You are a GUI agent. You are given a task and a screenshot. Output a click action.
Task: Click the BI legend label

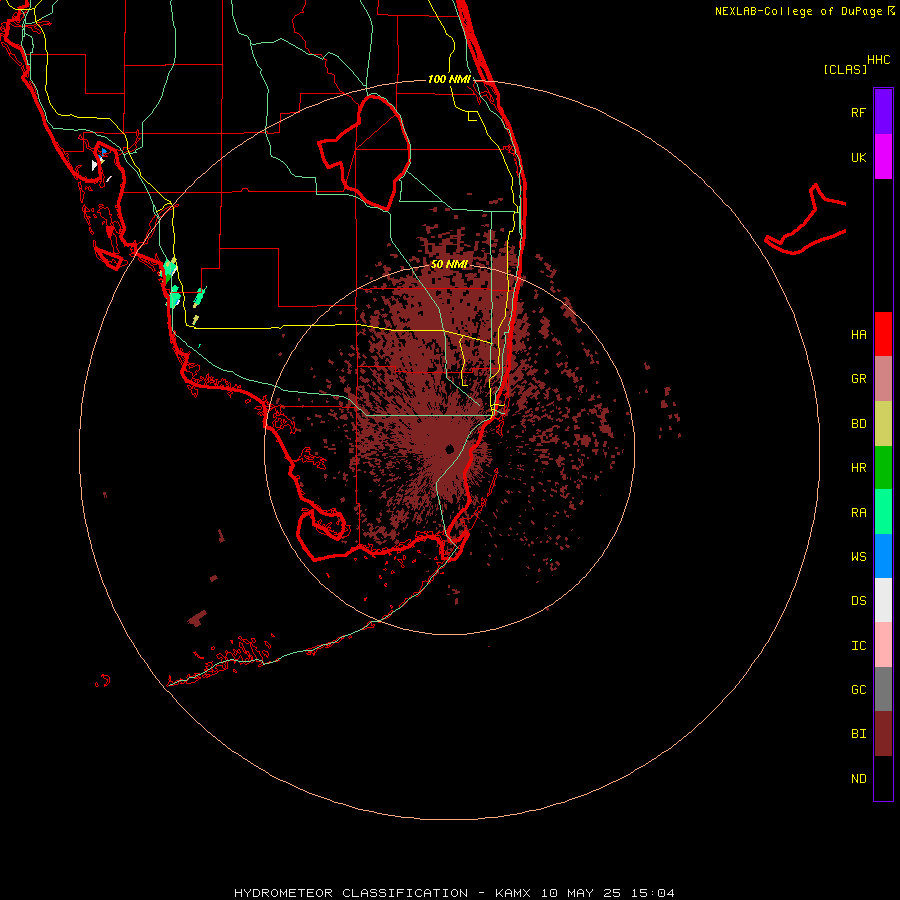click(859, 734)
